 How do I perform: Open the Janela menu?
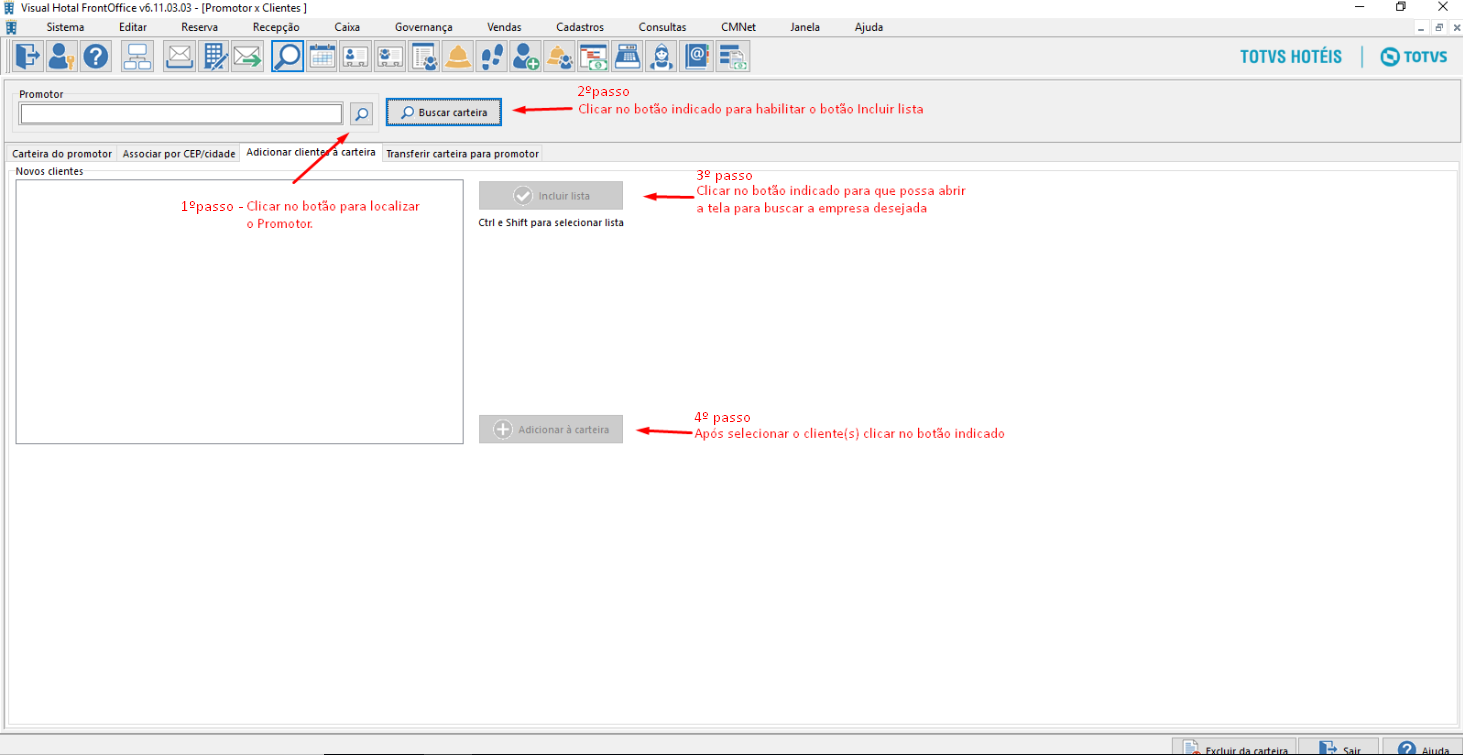pos(805,27)
